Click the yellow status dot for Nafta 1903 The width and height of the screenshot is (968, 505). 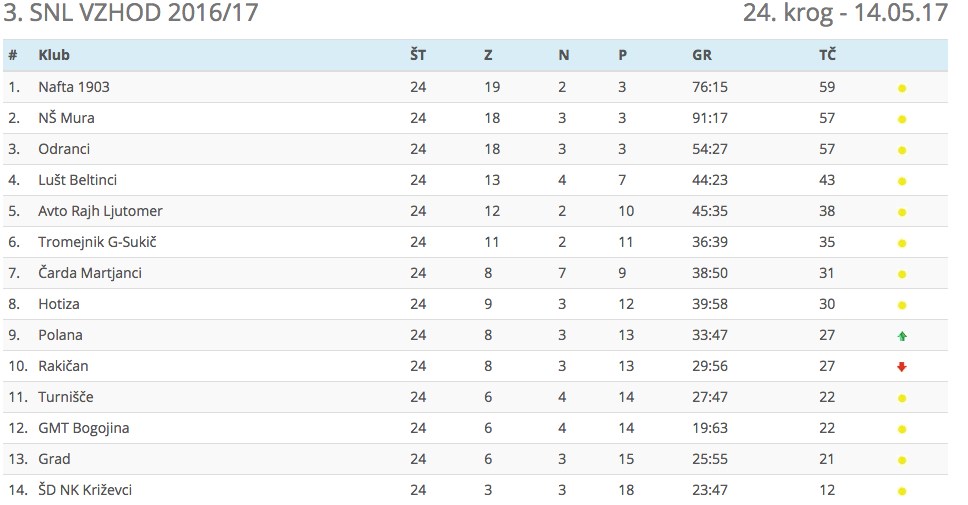tap(902, 88)
